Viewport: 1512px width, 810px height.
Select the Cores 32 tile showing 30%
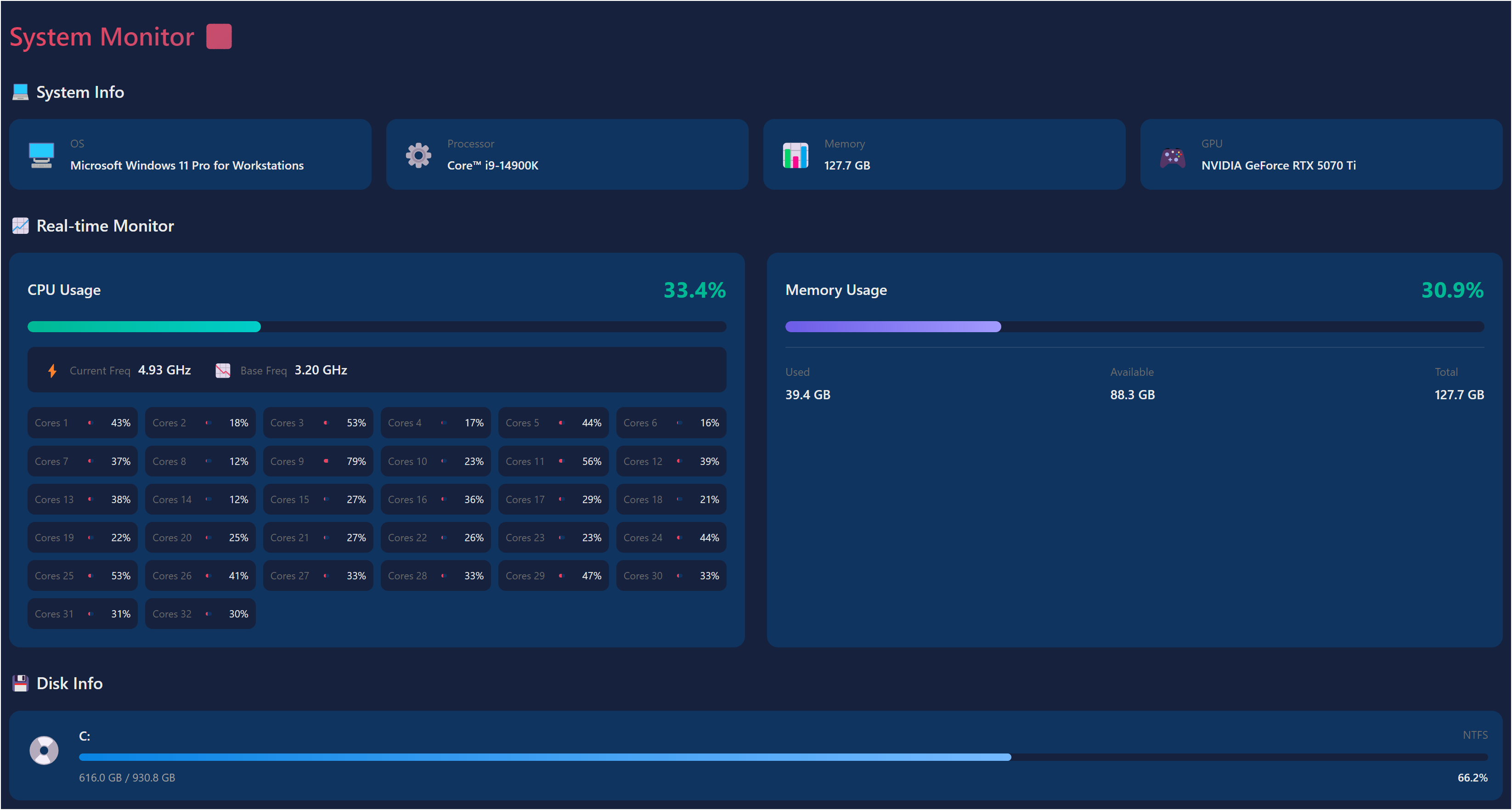tap(200, 614)
